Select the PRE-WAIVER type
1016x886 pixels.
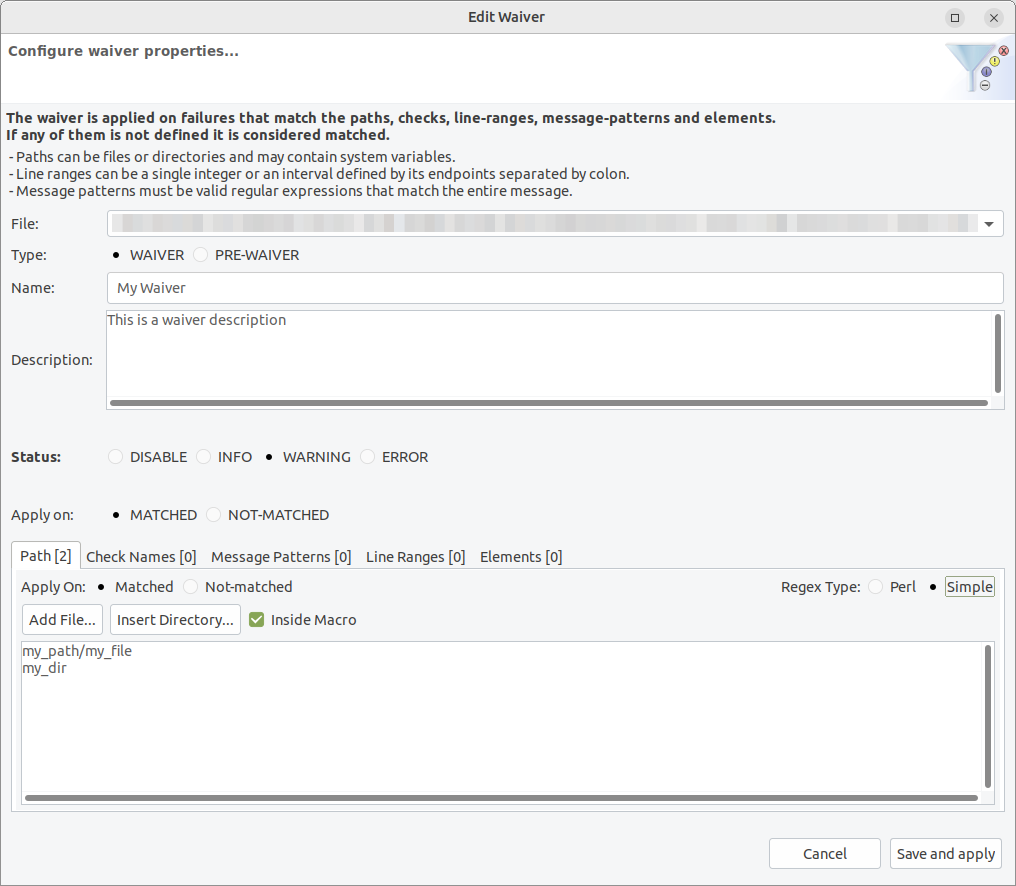(x=199, y=255)
